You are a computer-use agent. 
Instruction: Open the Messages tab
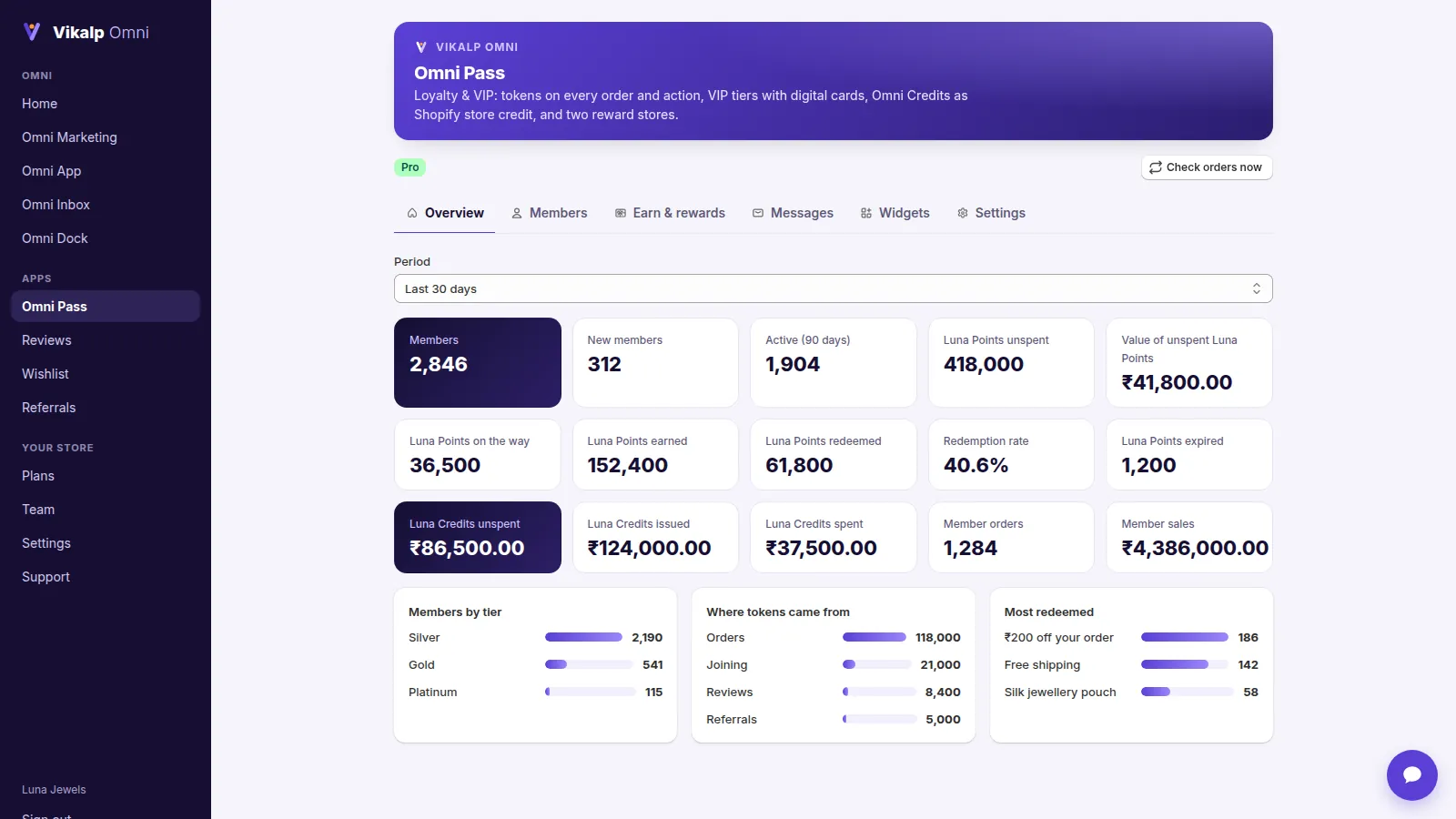coord(793,213)
